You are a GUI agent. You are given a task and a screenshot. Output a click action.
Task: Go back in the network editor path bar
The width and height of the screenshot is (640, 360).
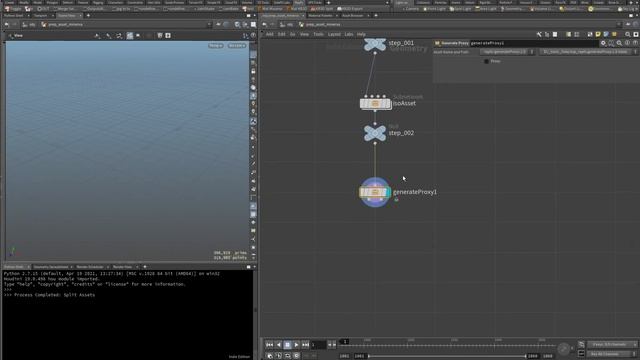(x=264, y=25)
